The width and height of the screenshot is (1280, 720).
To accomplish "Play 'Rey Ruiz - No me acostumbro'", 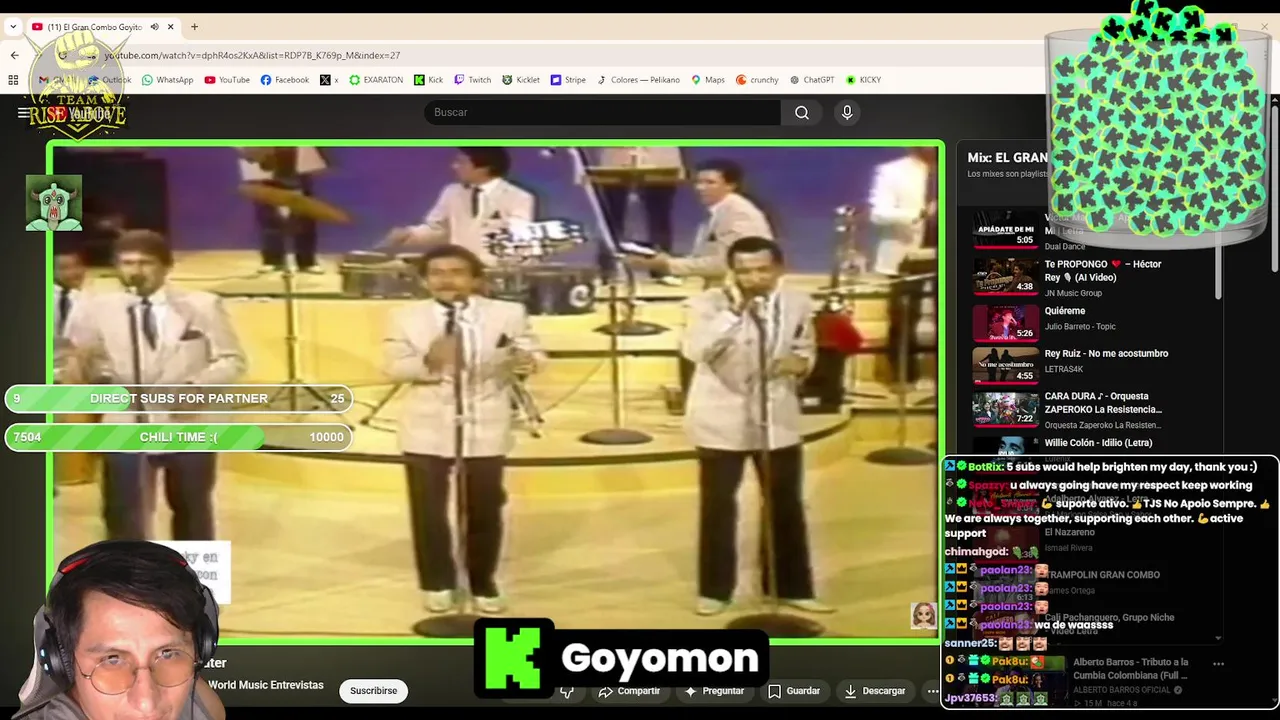I will pos(1106,353).
